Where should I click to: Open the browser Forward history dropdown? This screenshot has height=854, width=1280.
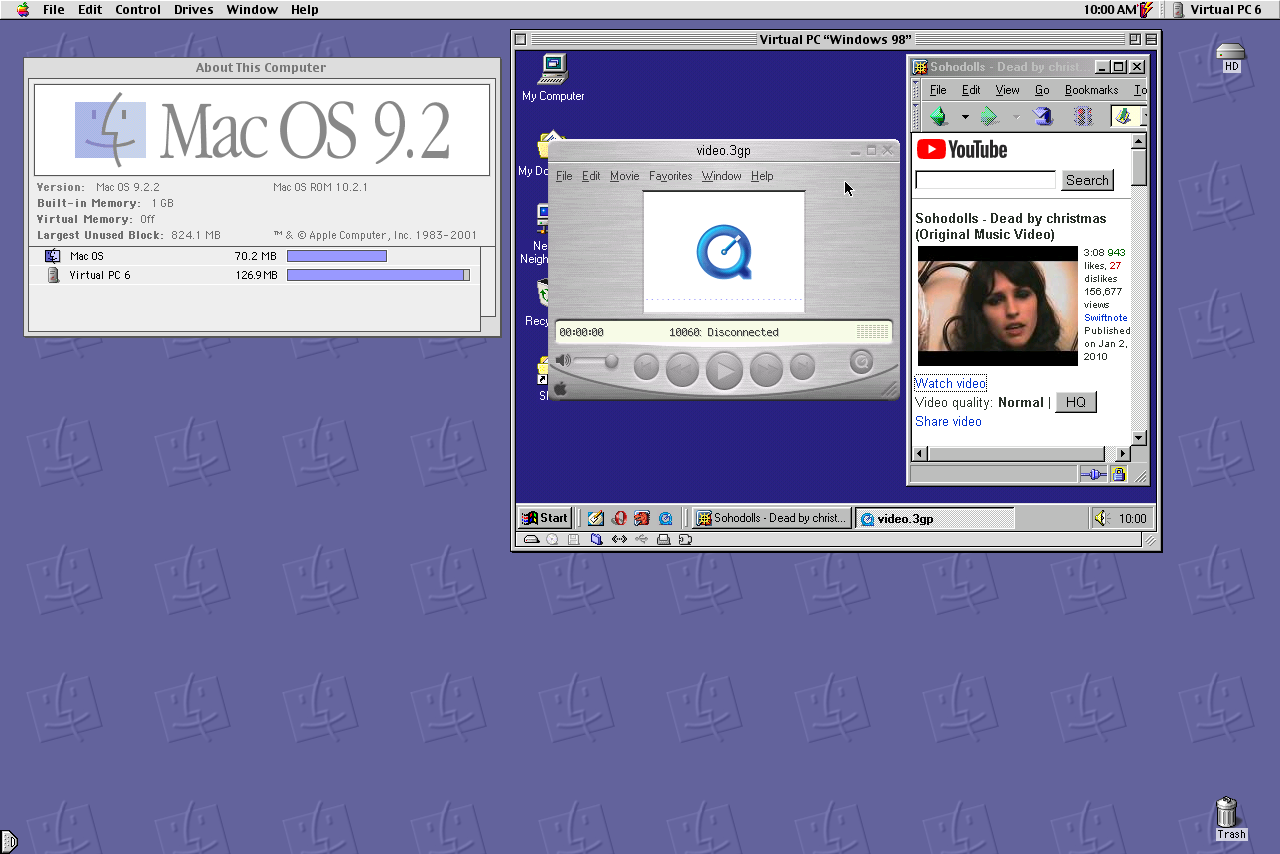tap(1016, 117)
